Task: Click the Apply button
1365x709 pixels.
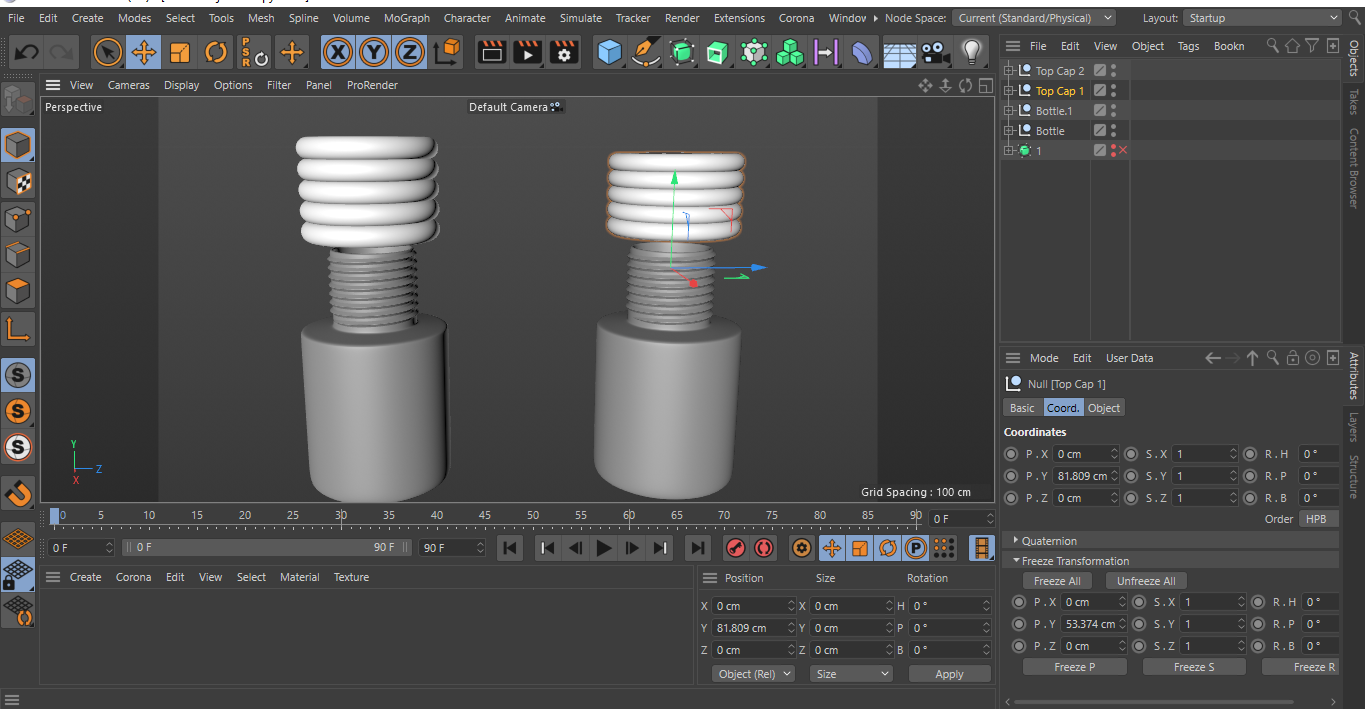Action: click(x=949, y=674)
